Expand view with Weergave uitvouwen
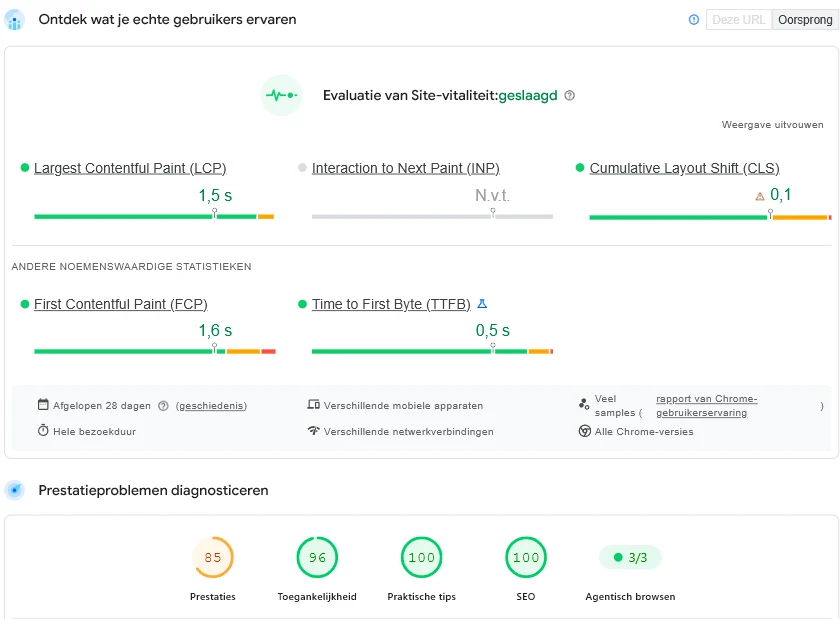This screenshot has height=619, width=840. pos(772,125)
